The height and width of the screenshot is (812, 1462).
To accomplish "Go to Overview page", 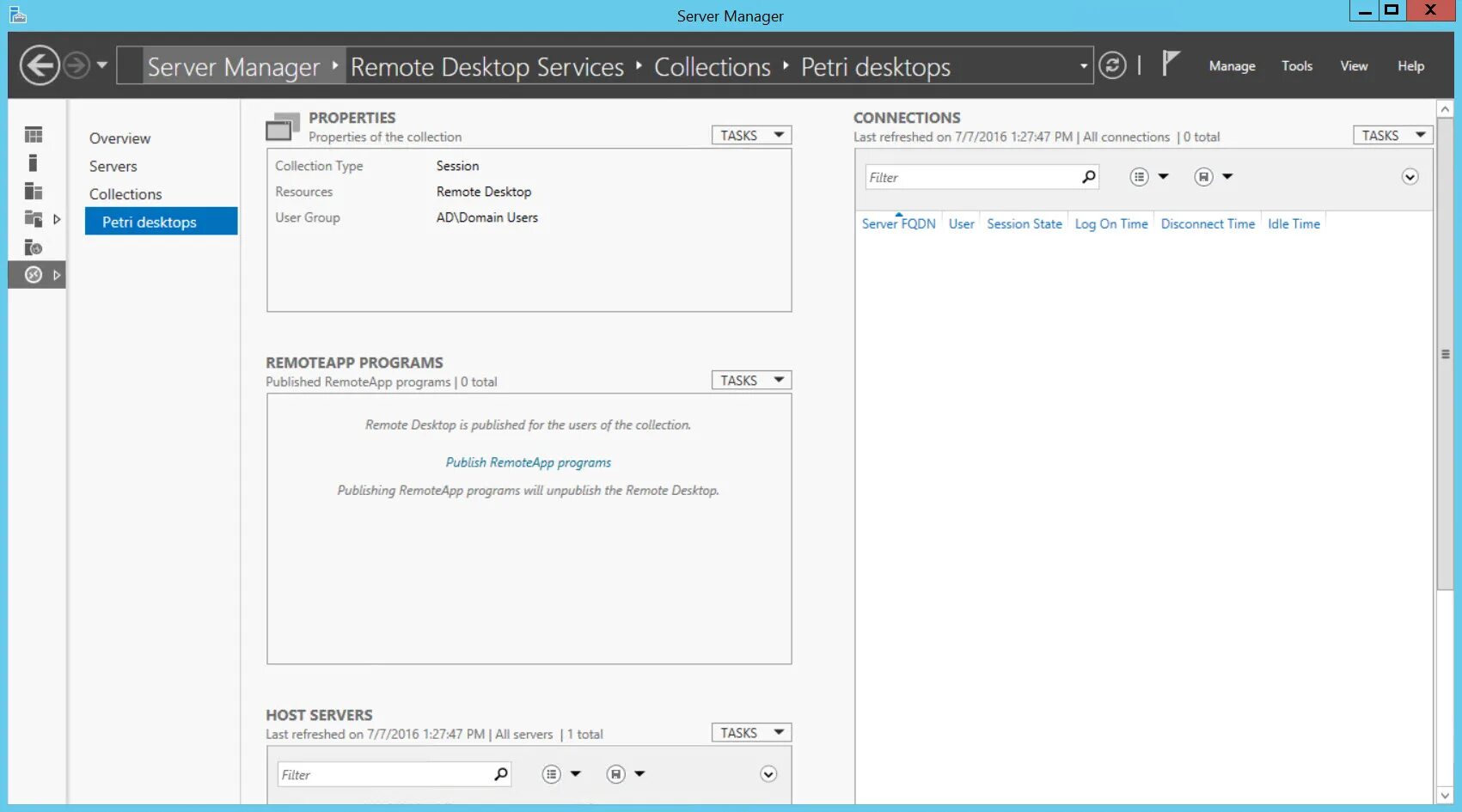I will (x=119, y=138).
